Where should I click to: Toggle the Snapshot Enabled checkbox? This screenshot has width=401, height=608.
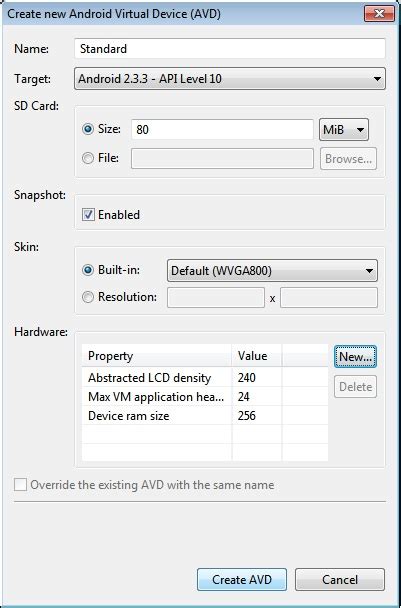(x=88, y=214)
